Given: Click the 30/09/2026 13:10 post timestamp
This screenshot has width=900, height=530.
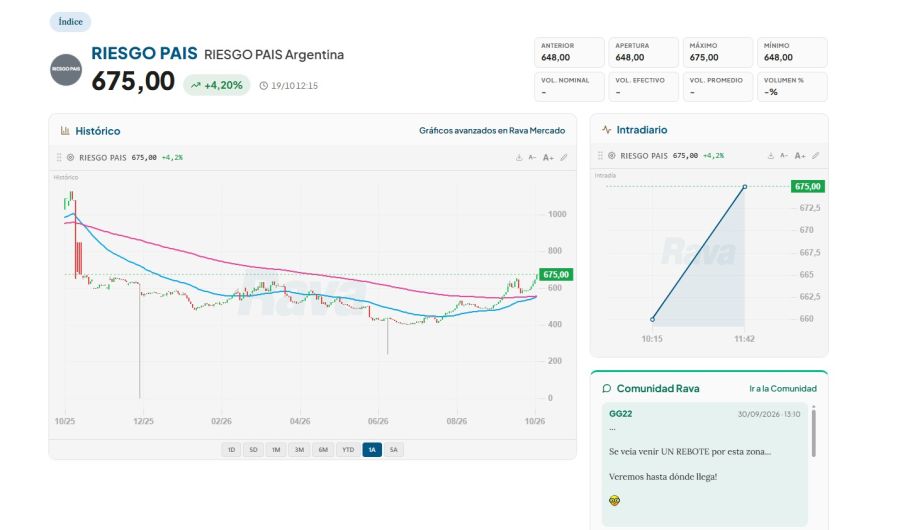Looking at the screenshot, I should tap(769, 414).
